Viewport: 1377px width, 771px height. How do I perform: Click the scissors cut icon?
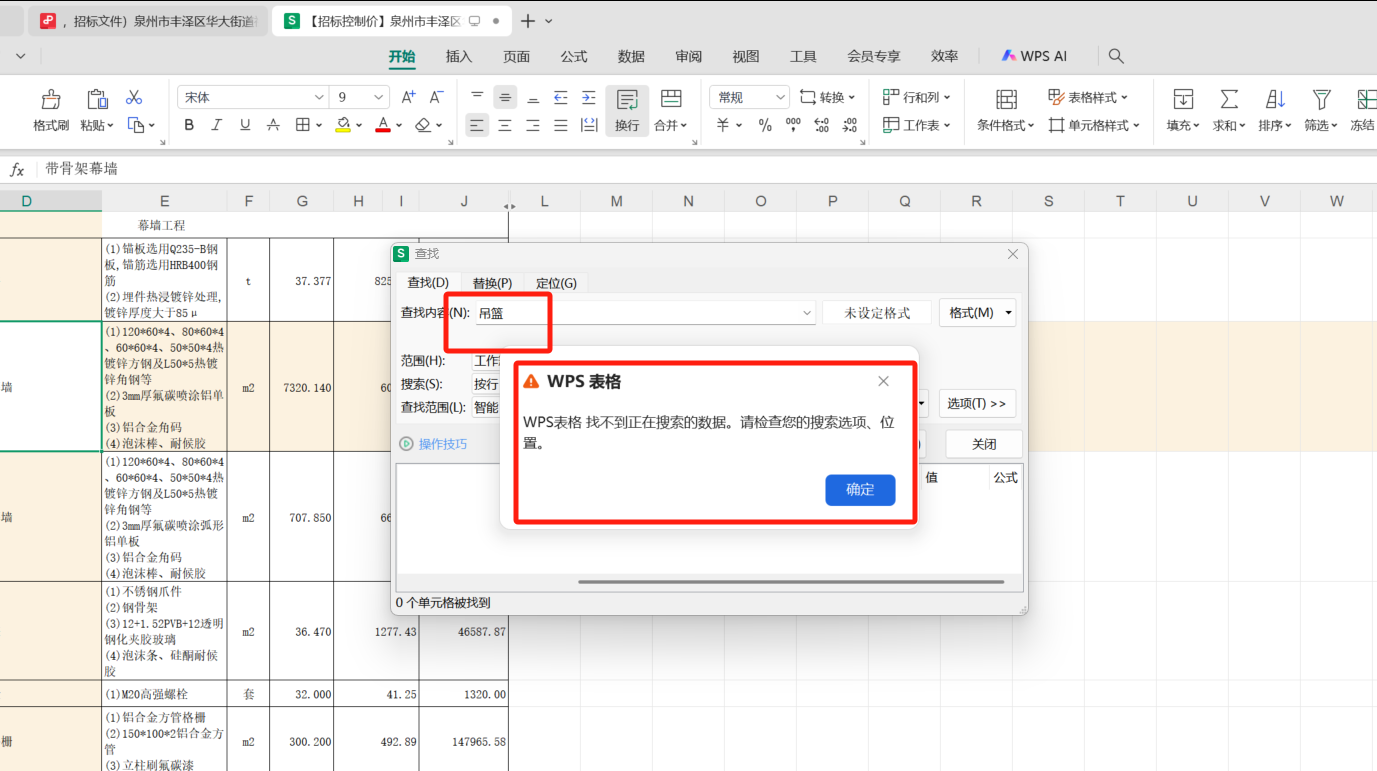pos(134,97)
